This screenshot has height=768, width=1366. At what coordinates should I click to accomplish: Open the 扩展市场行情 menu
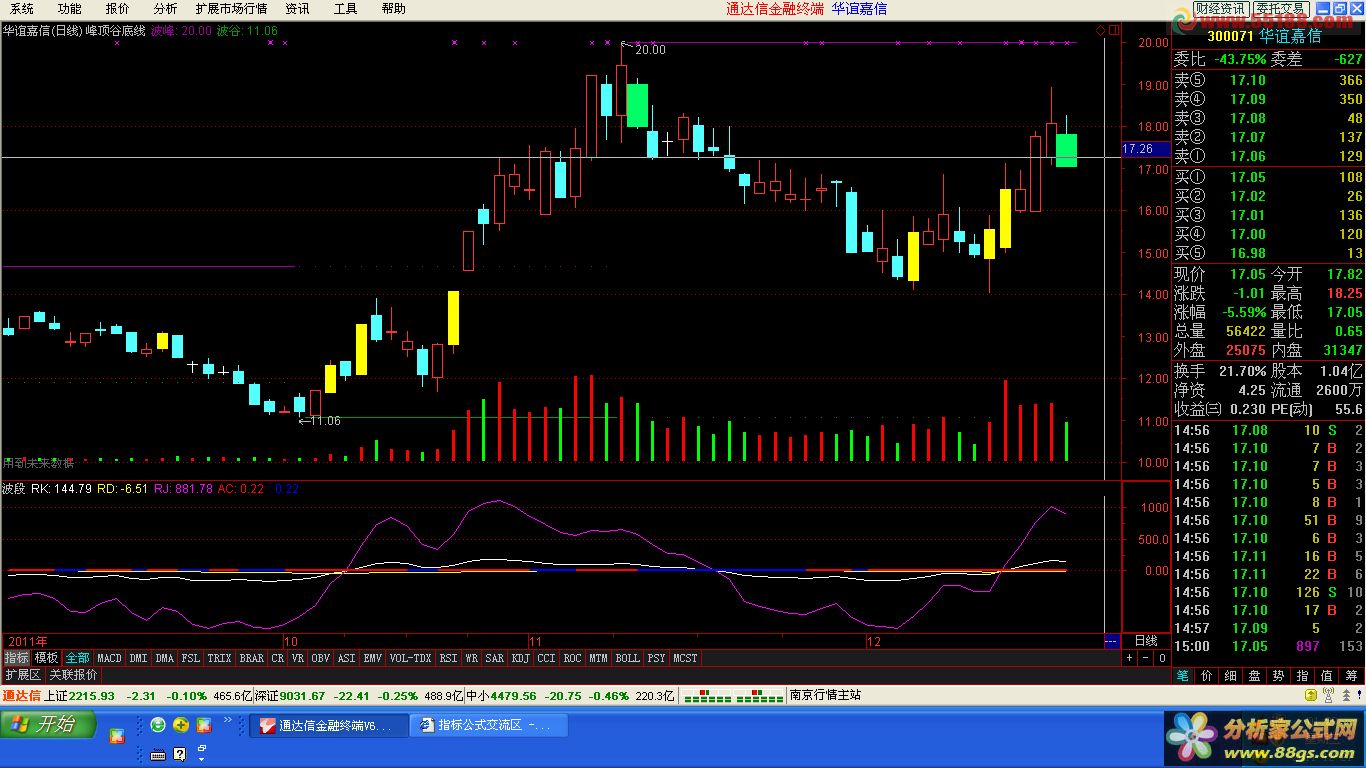pos(231,8)
